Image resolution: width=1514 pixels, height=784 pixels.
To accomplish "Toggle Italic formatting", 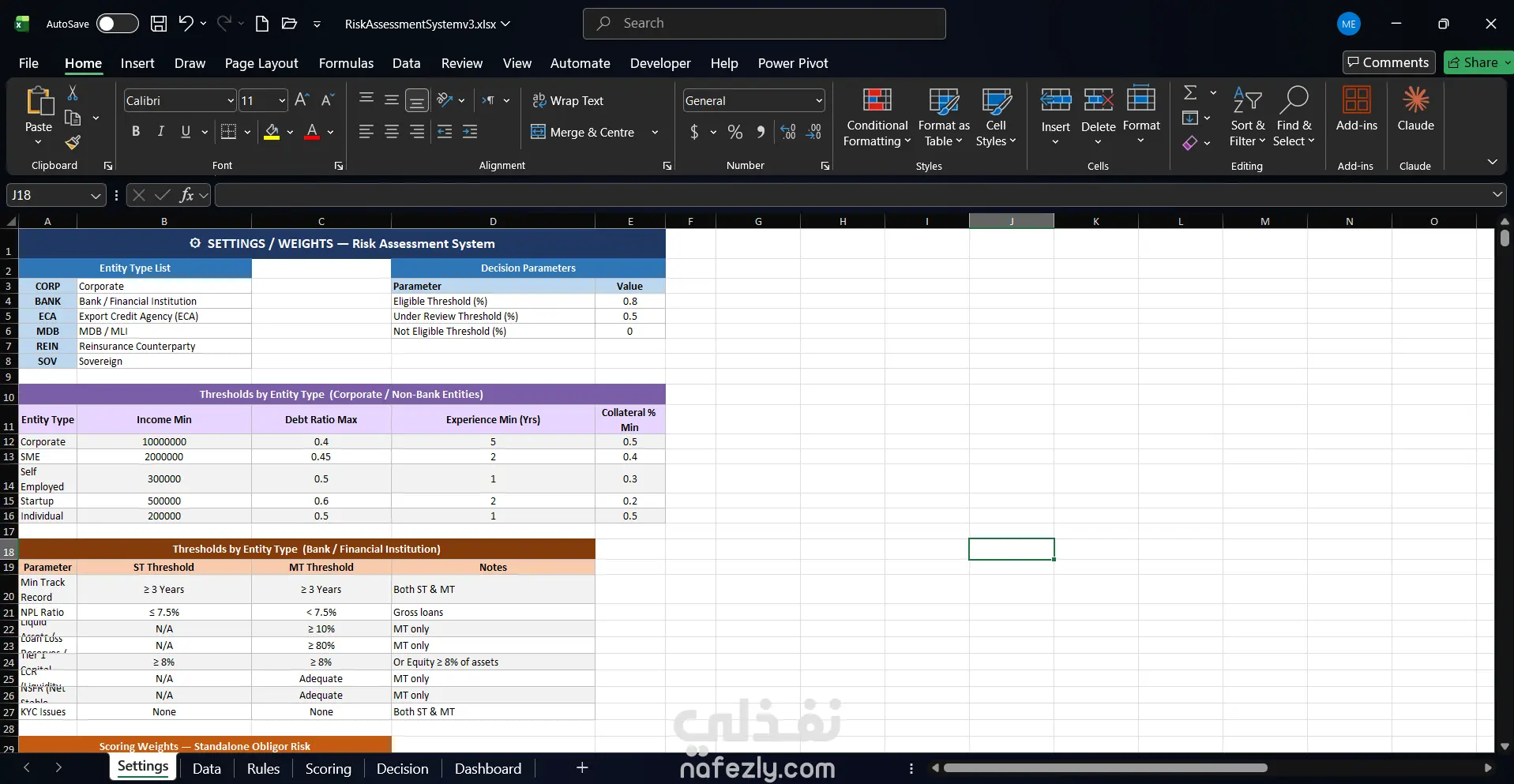I will tap(161, 132).
